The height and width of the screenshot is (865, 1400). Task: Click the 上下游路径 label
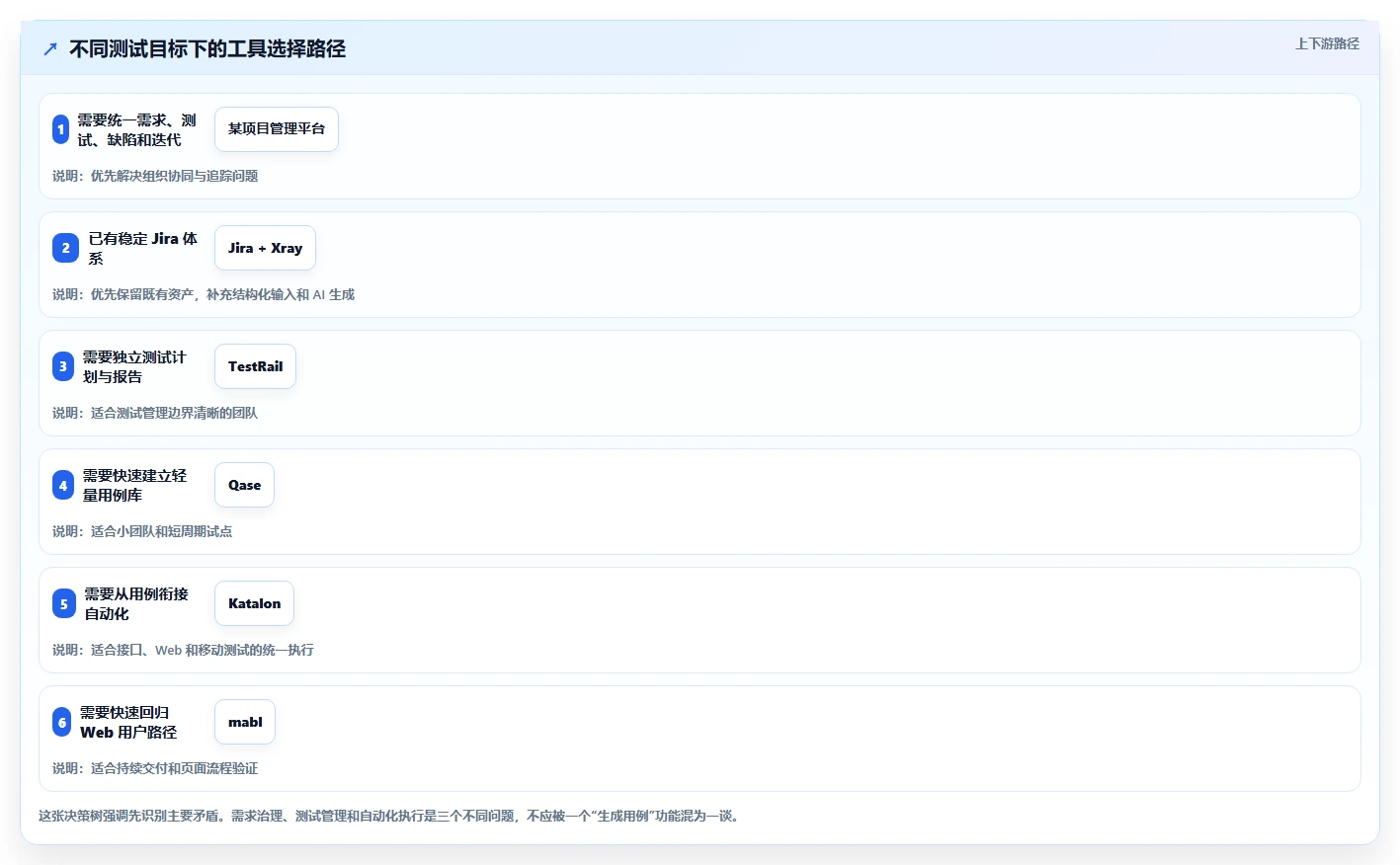[1327, 43]
